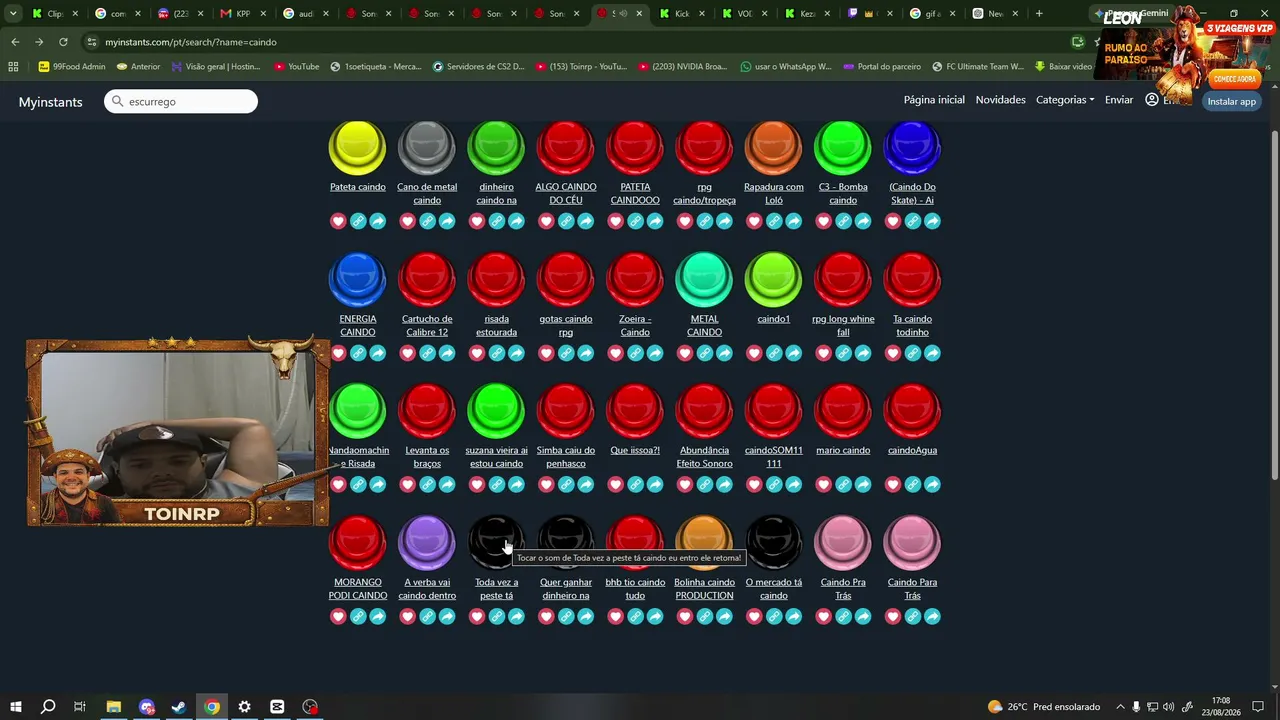Image resolution: width=1280 pixels, height=720 pixels.
Task: Favorite the ALGO CAINDO DO CÉU sound
Action: tap(546, 221)
